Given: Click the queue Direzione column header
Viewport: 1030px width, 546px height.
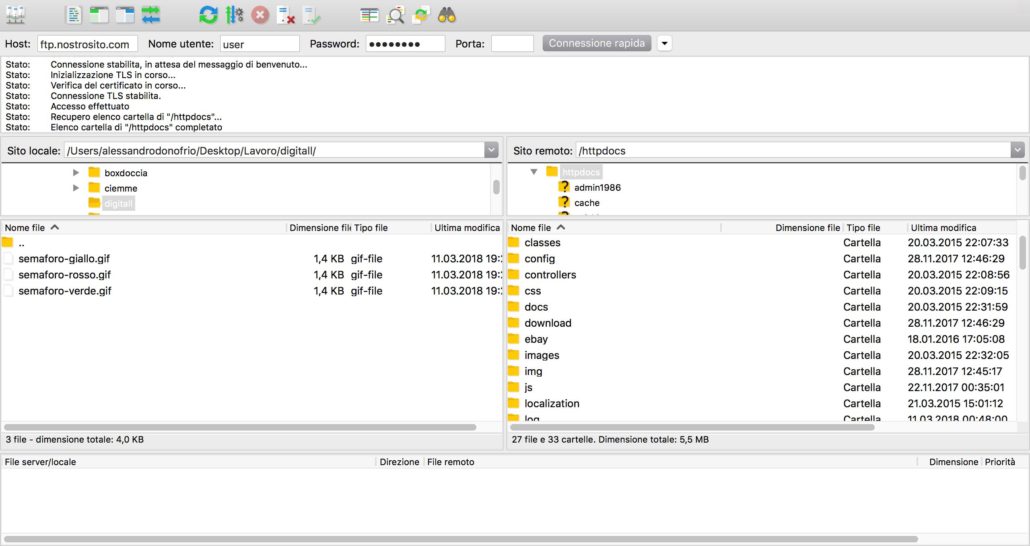Looking at the screenshot, I should (x=399, y=462).
